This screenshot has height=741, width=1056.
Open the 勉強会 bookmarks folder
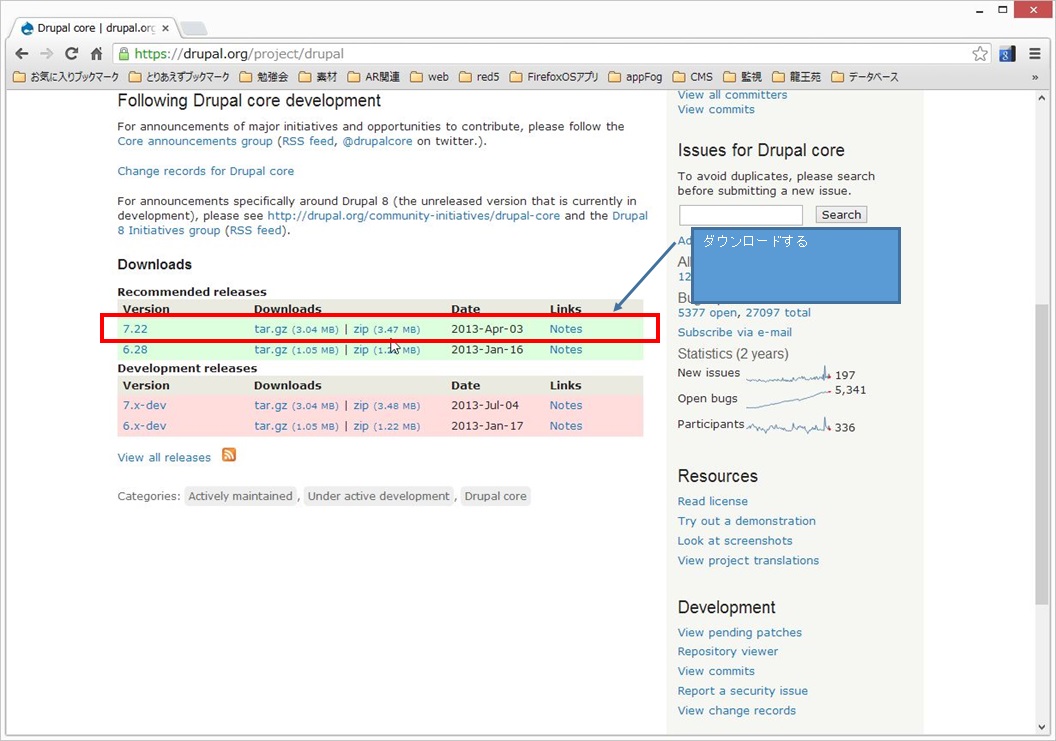tap(264, 77)
